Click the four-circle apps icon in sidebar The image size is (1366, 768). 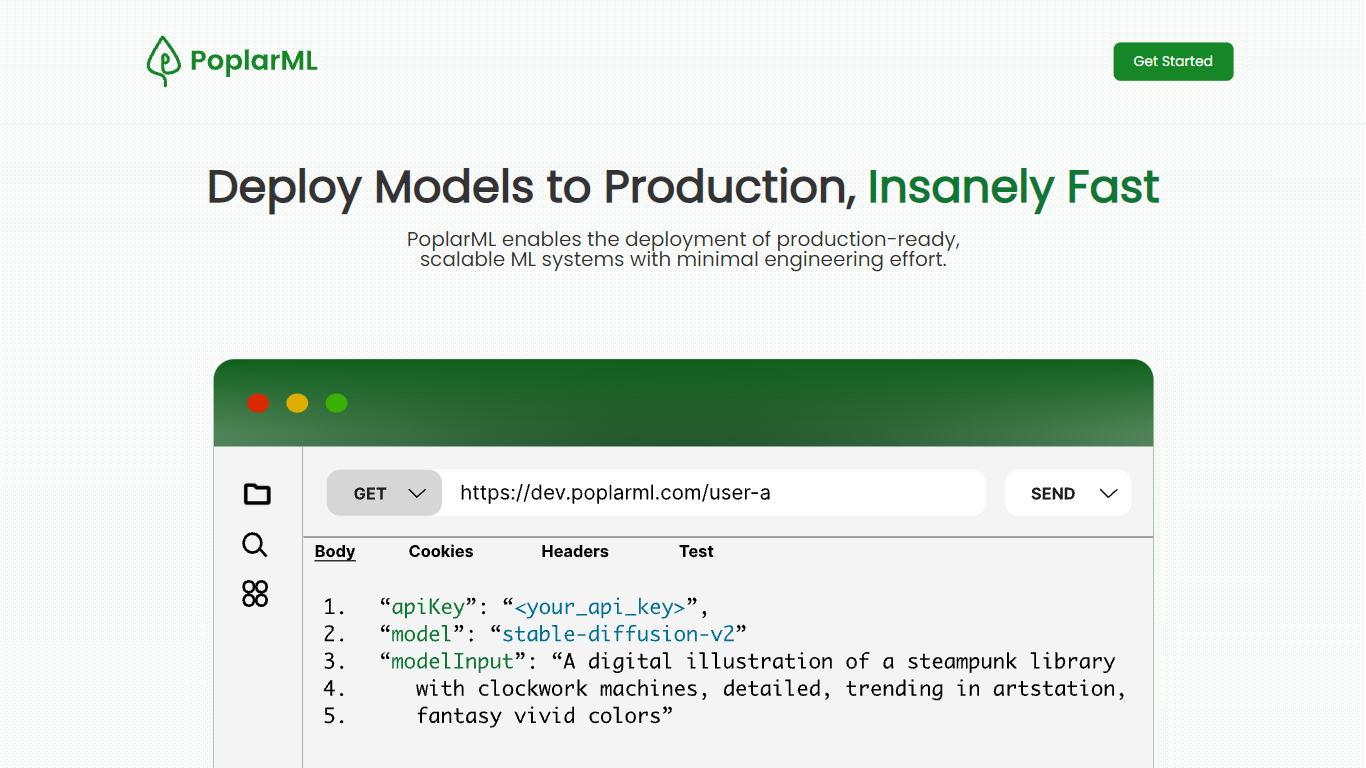pos(255,593)
